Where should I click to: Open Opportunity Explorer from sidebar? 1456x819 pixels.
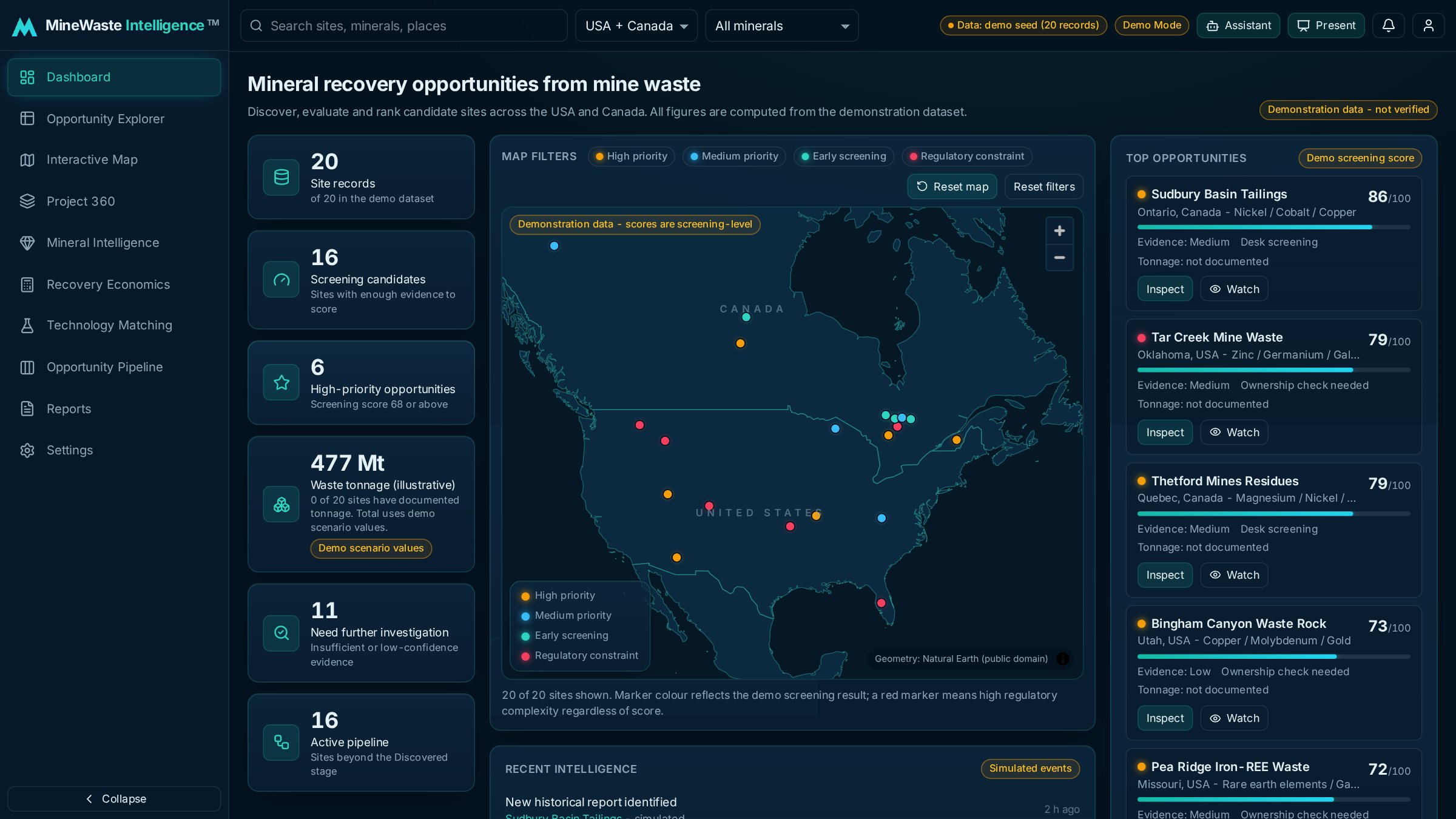[x=114, y=119]
